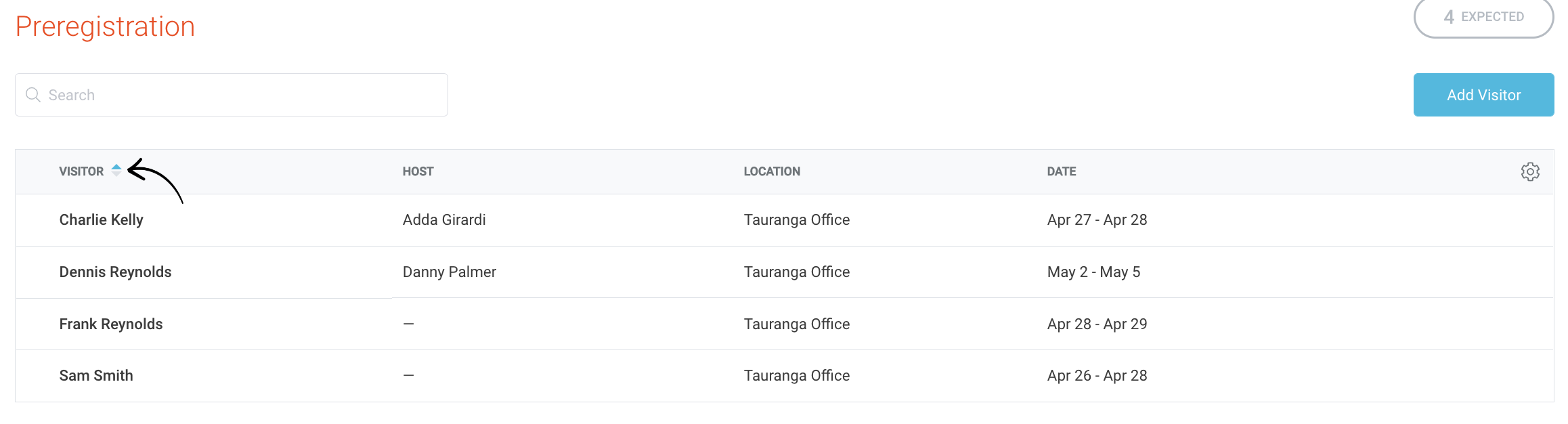Click the Location column header
Viewport: 1568px width, 424px height.
[772, 171]
